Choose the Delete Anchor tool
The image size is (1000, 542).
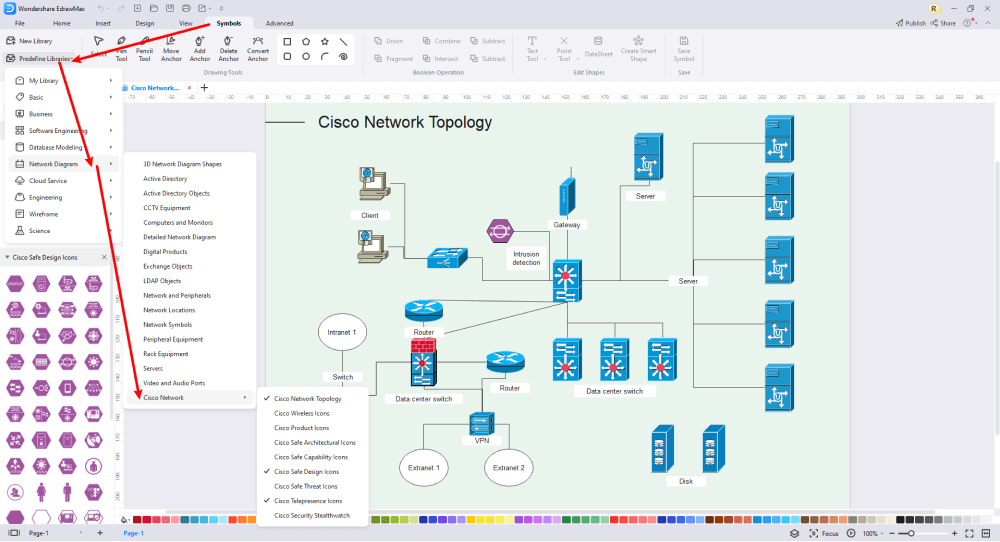[228, 49]
